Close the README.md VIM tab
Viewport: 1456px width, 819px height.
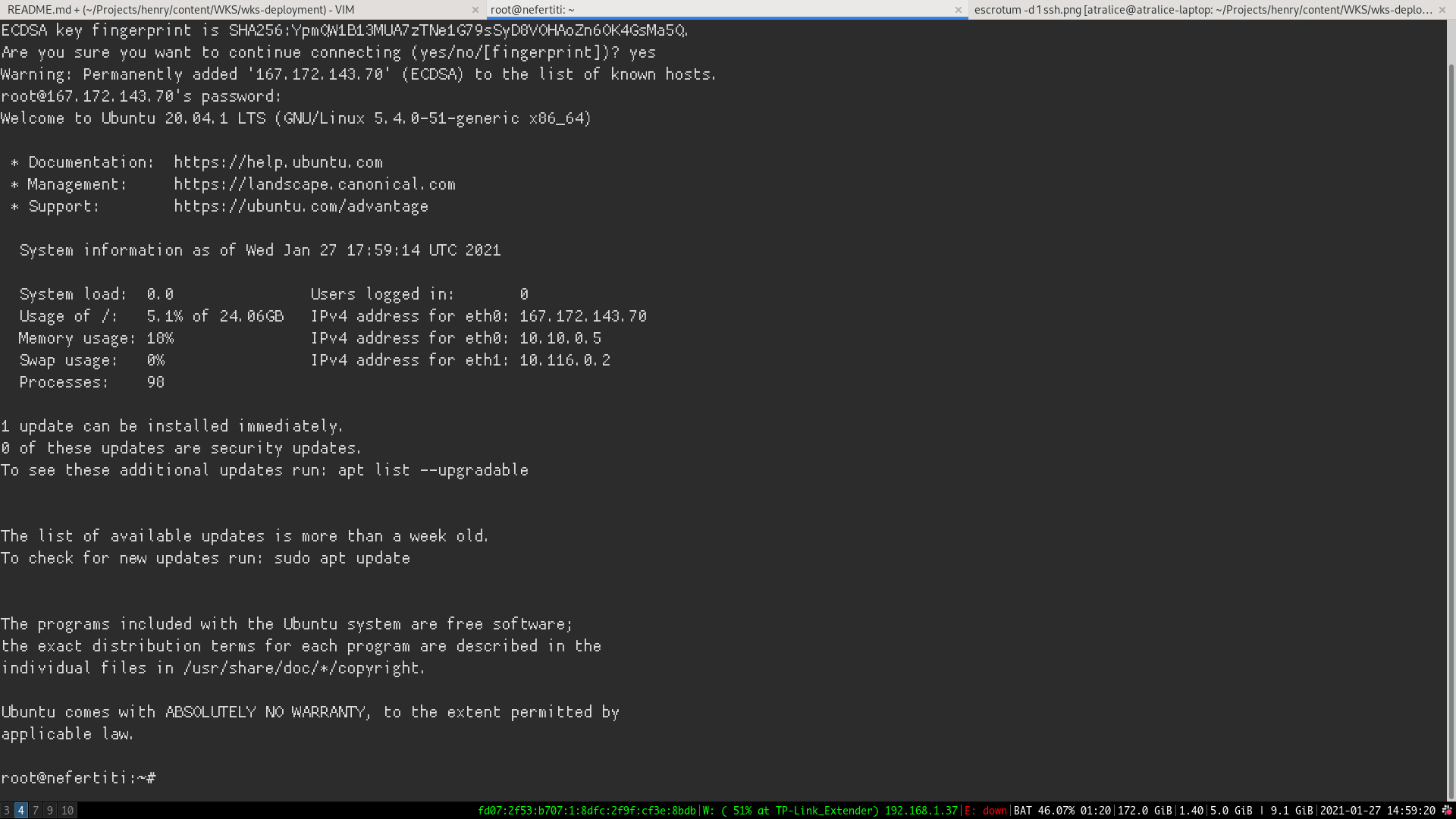click(475, 10)
